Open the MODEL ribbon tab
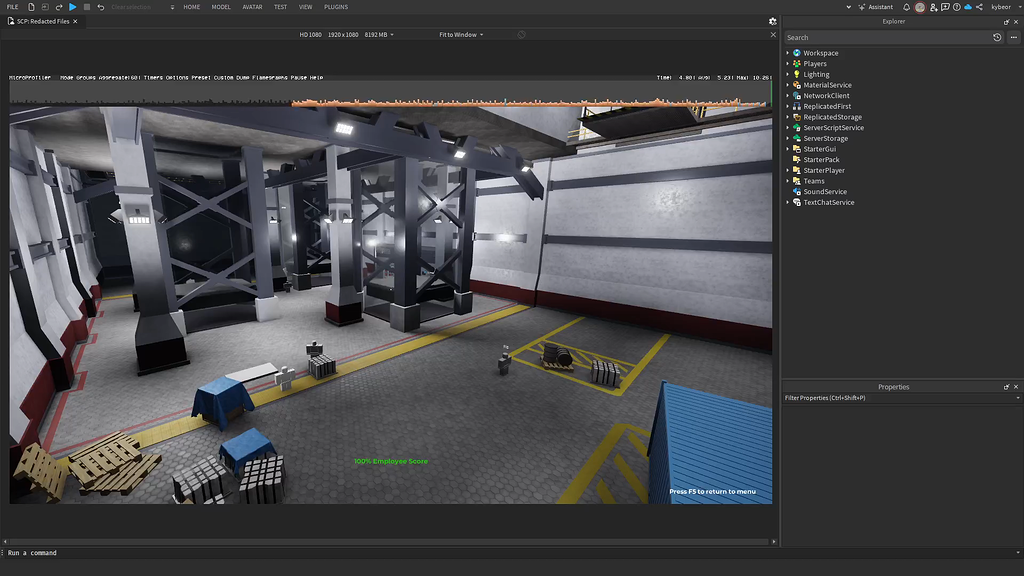 (221, 7)
